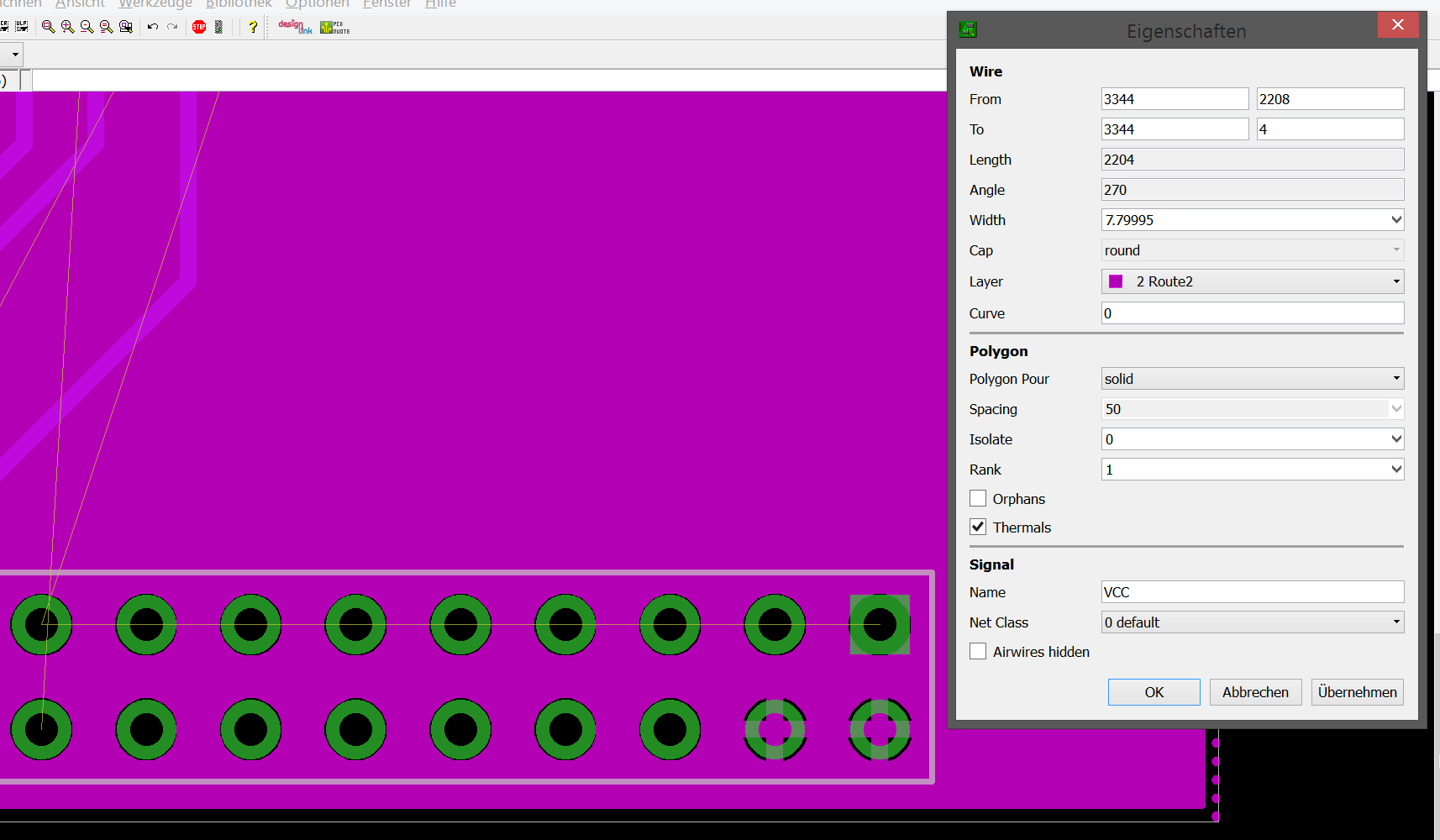Enable Airwires hidden checkbox
The image size is (1440, 840).
pos(978,651)
